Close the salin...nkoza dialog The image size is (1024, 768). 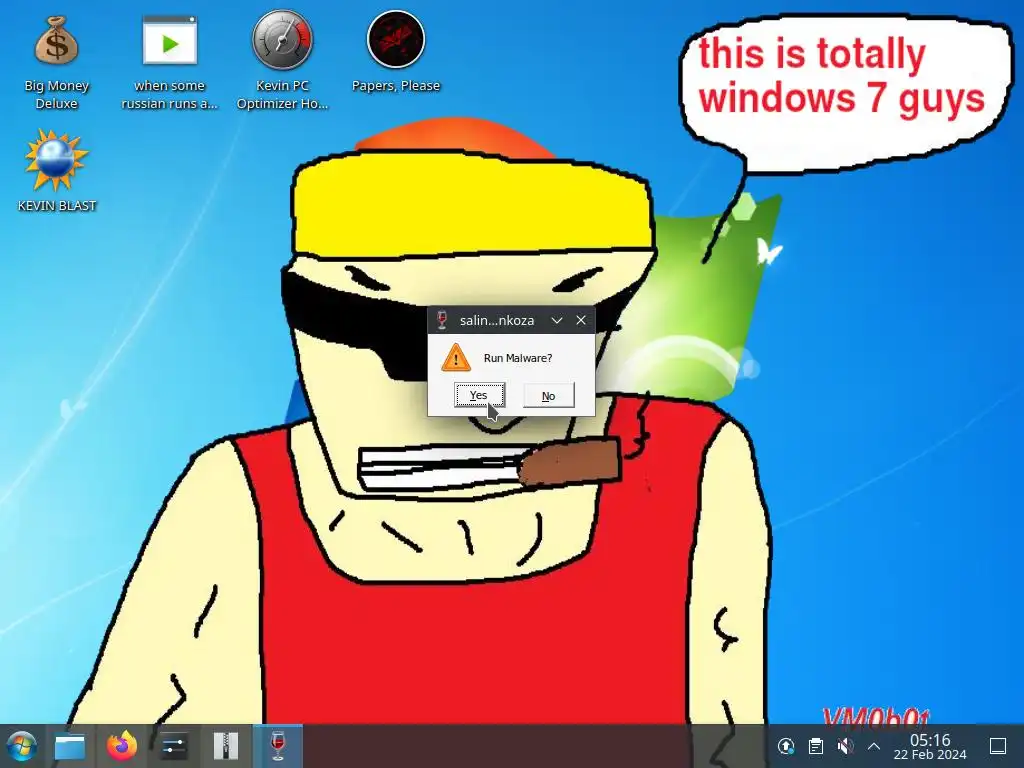pos(581,320)
